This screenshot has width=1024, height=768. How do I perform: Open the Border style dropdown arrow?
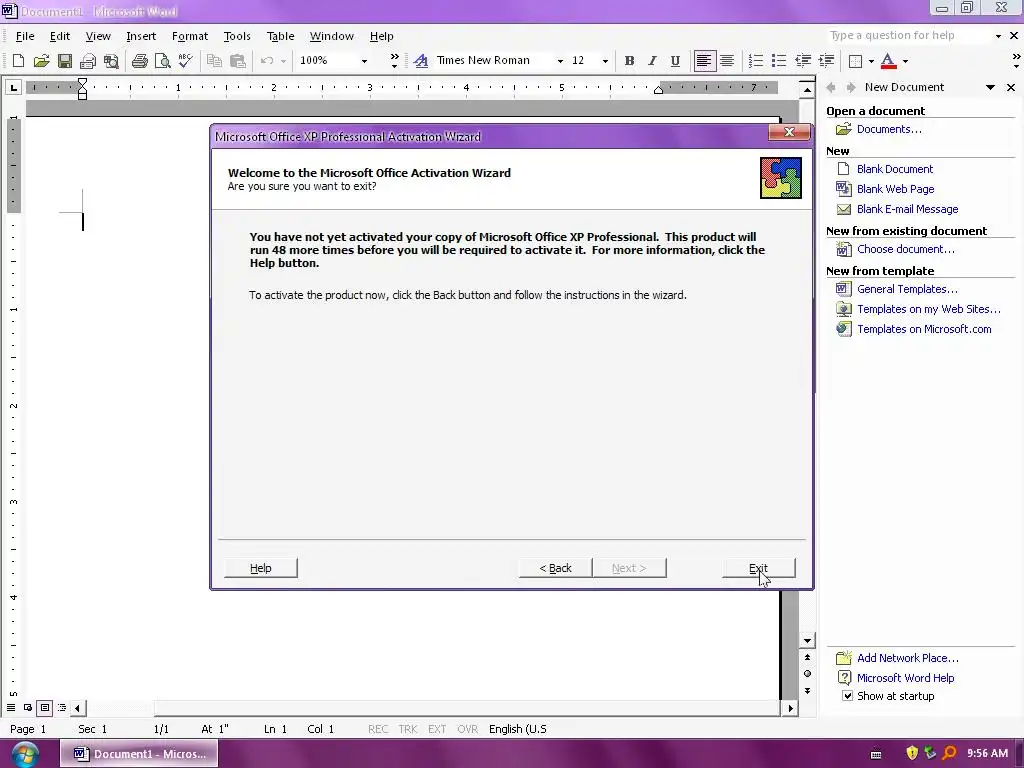pos(871,61)
